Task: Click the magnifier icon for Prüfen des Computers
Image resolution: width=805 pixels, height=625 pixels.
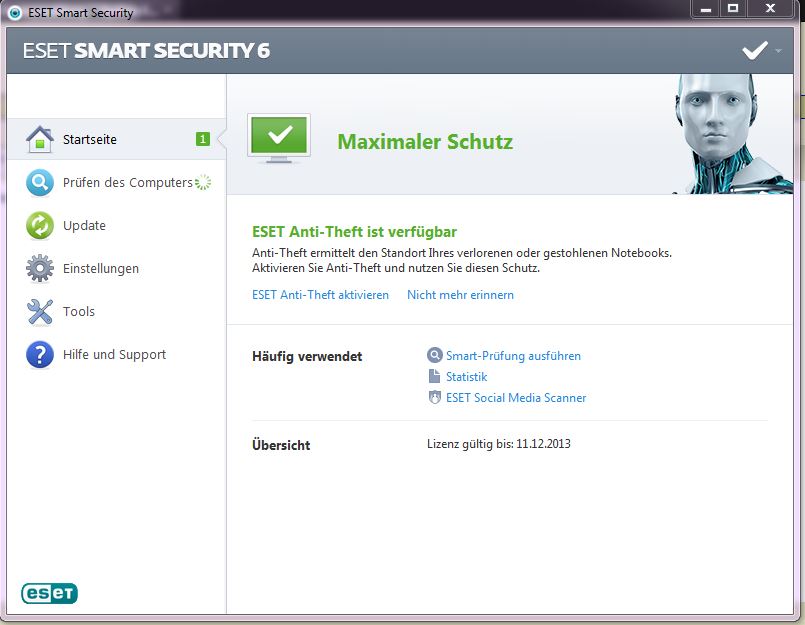Action: pyautogui.click(x=39, y=183)
